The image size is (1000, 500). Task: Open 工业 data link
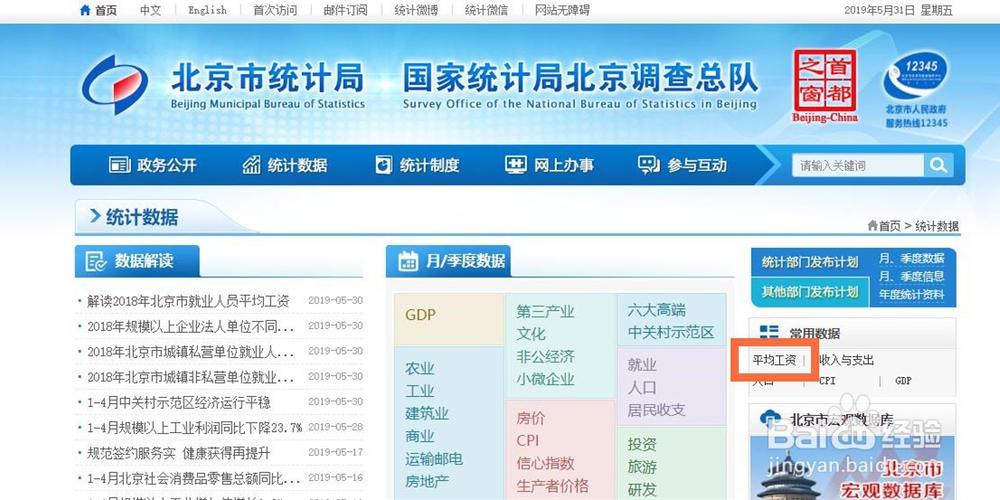[420, 390]
